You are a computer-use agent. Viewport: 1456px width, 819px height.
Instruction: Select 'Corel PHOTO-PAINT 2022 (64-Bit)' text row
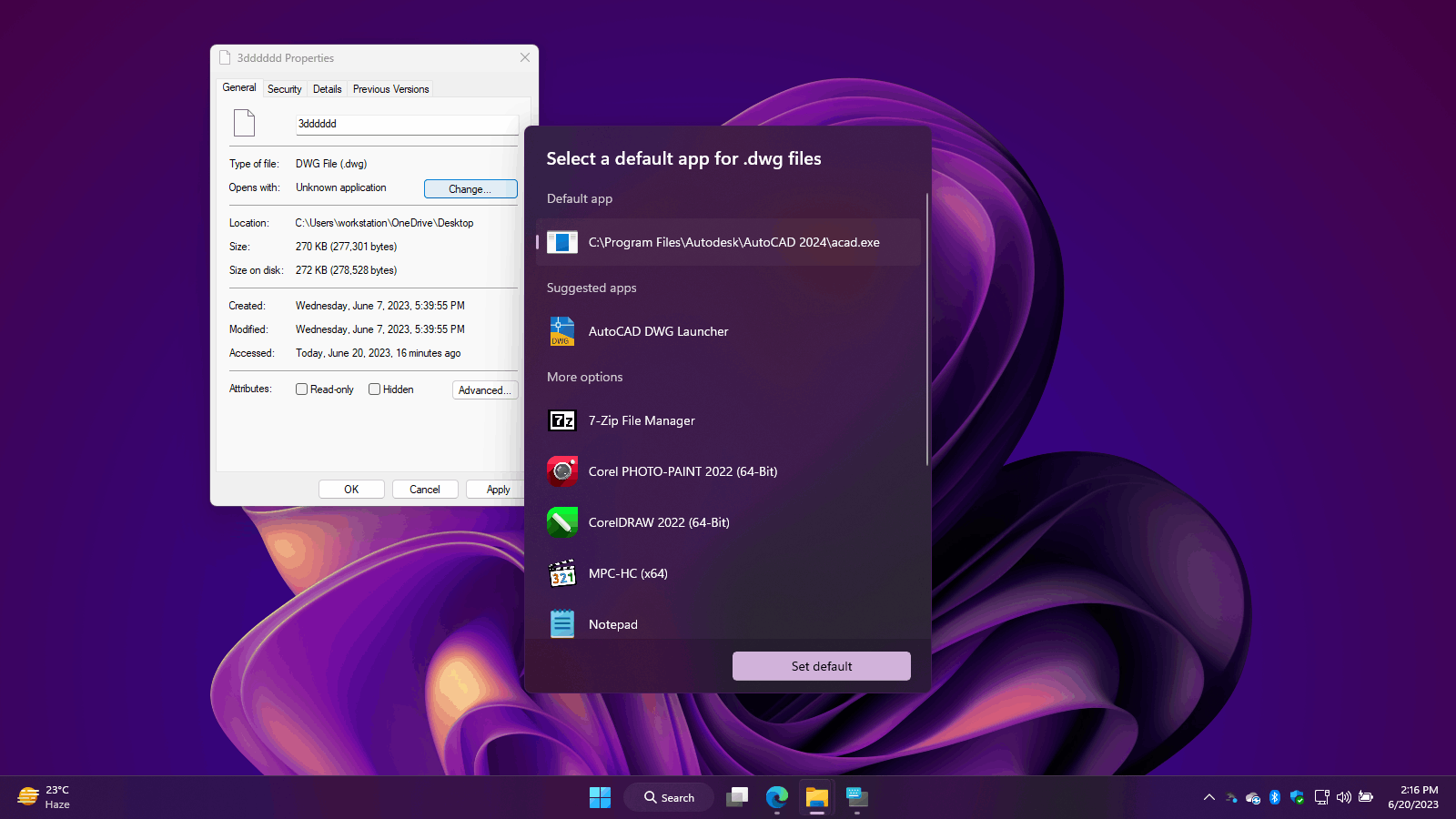(683, 471)
